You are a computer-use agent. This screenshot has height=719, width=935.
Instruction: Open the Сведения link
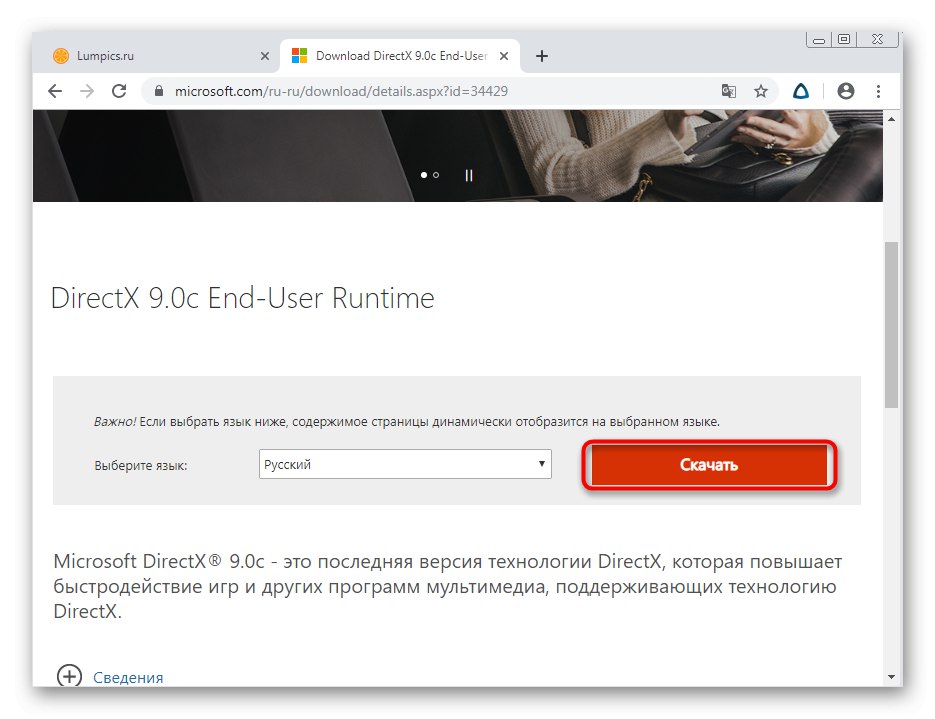click(128, 678)
